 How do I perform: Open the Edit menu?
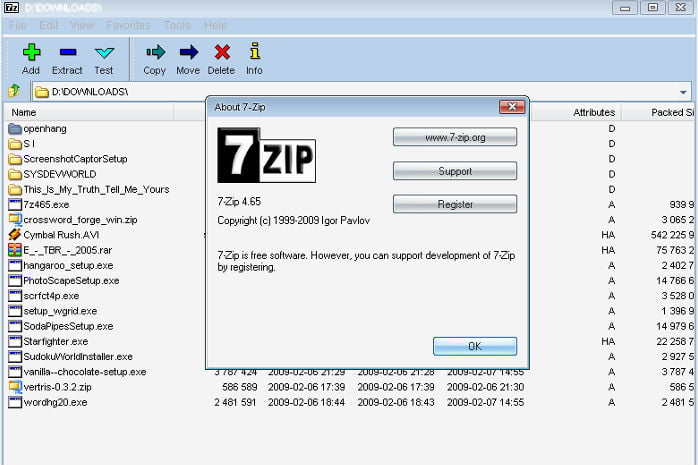(49, 25)
